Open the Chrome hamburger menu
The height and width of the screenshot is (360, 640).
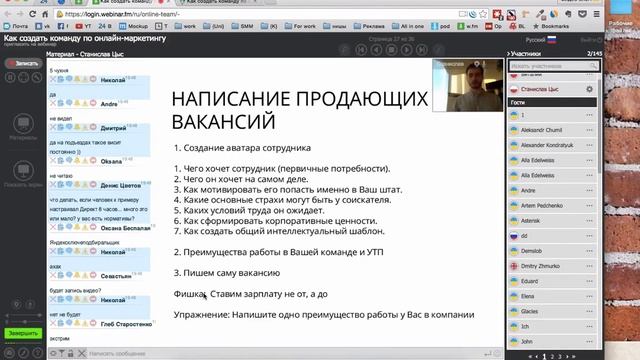tap(596, 14)
